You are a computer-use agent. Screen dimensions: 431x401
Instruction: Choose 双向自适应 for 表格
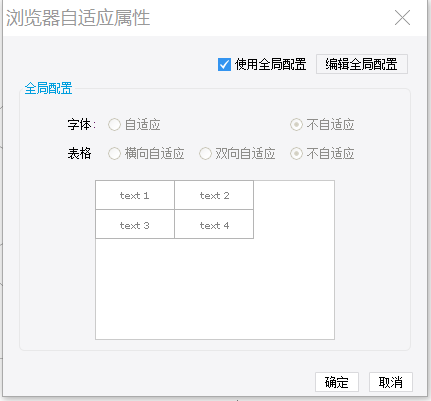click(205, 154)
